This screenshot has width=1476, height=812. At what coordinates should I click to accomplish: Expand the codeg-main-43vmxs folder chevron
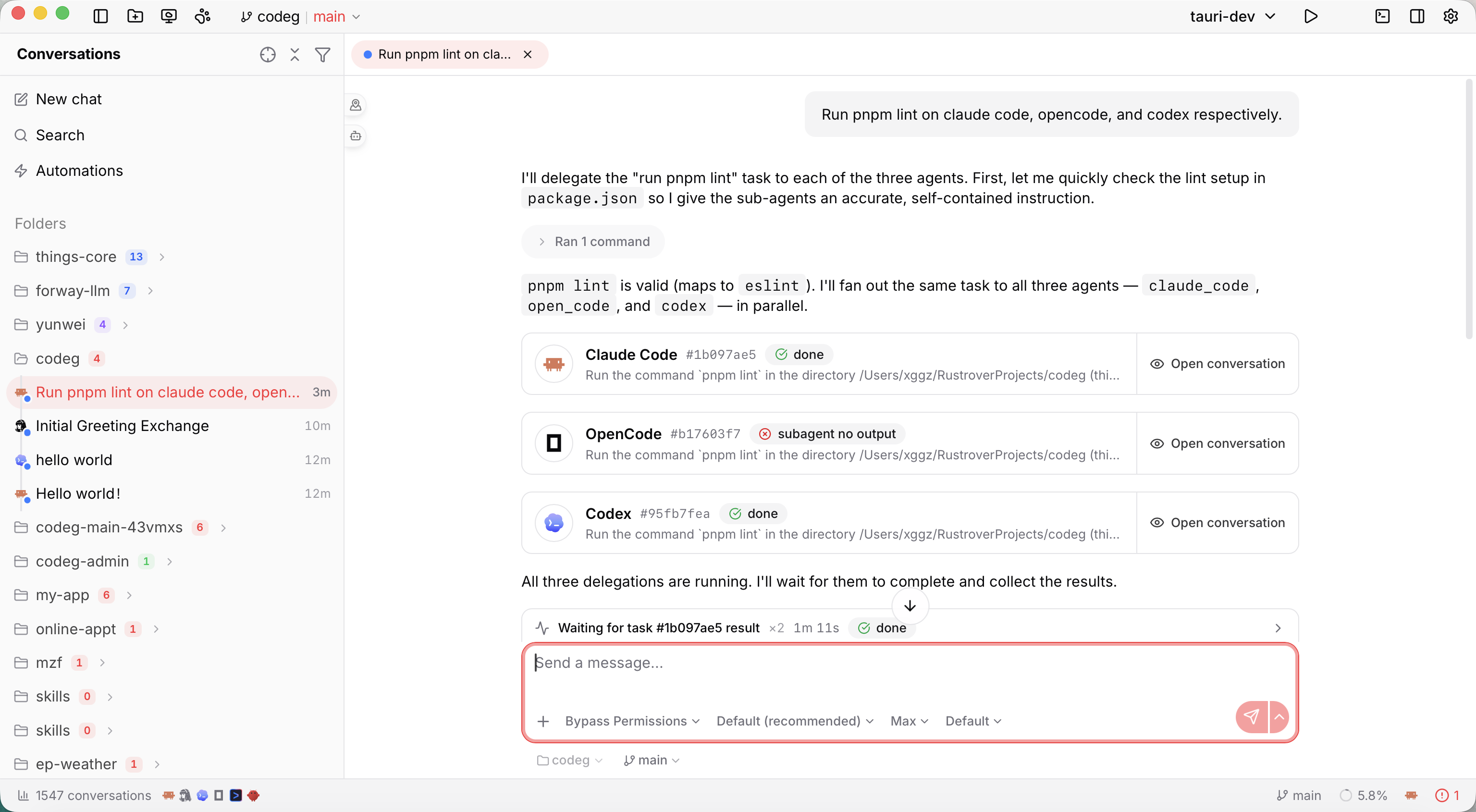click(x=223, y=528)
